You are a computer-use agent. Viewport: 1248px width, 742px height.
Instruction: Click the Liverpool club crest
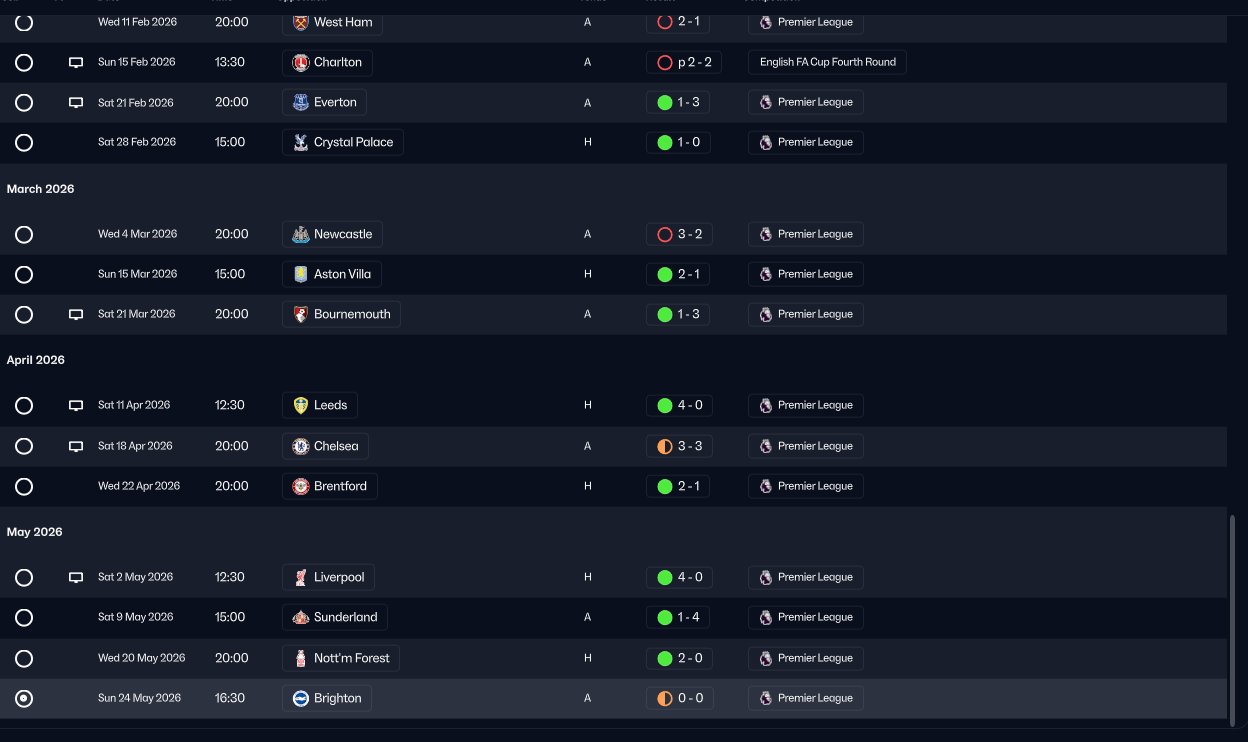click(300, 577)
